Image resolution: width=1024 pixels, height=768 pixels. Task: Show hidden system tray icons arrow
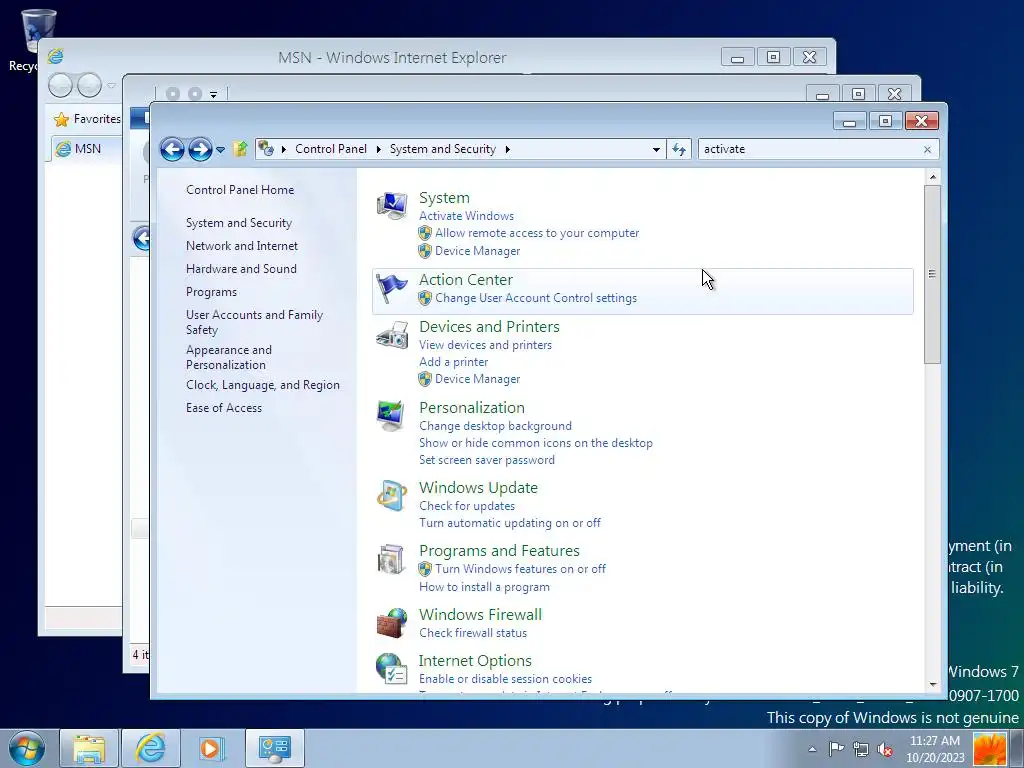pos(812,749)
